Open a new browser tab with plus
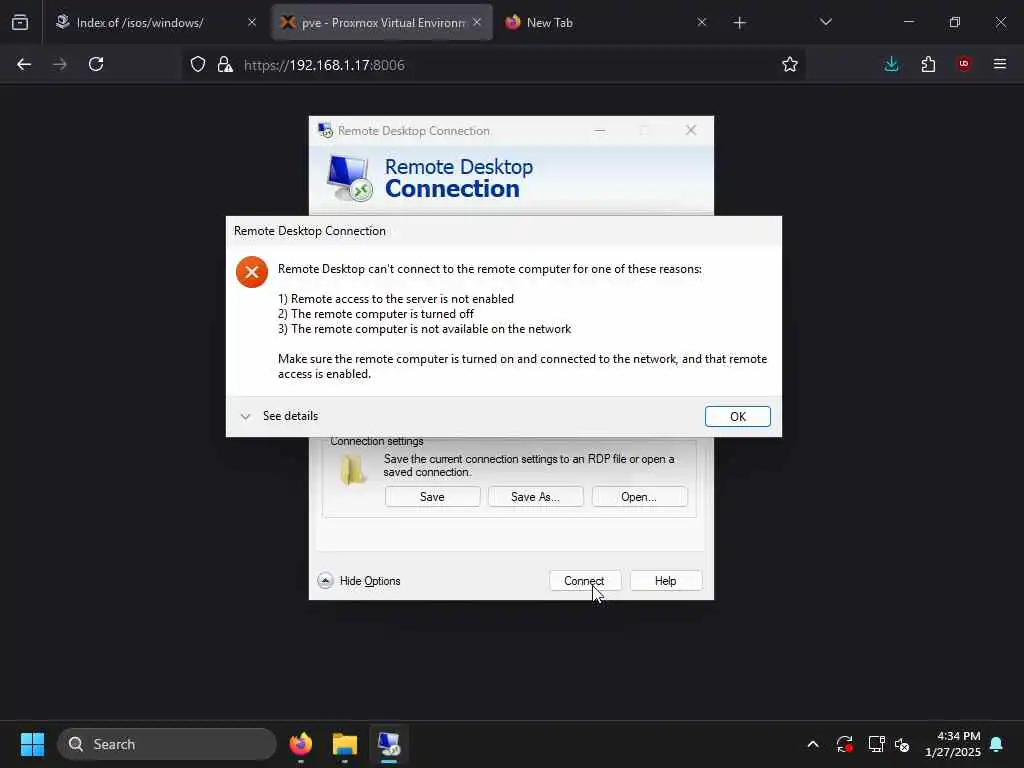 pyautogui.click(x=739, y=23)
